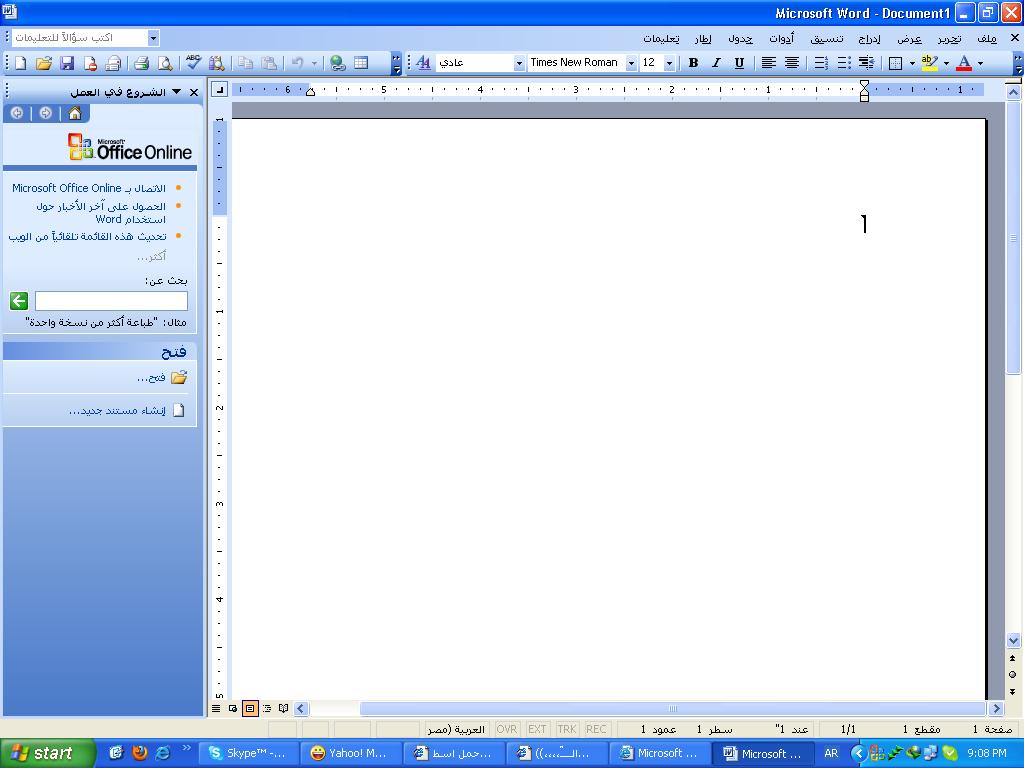Open the عرض (View) menu
Viewport: 1024px width, 768px height.
point(909,39)
